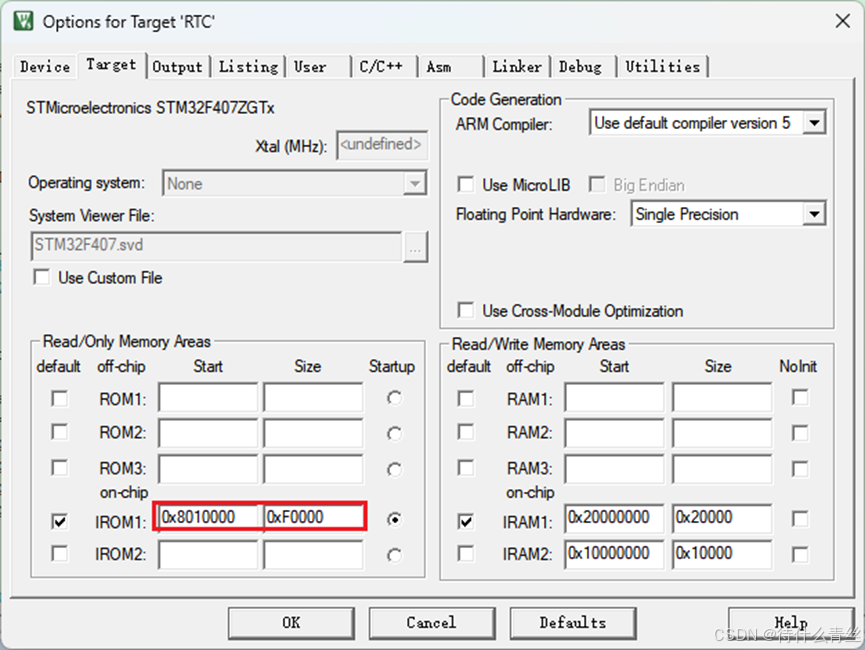
Task: Click the Xtal (MHz) field
Action: [382, 145]
